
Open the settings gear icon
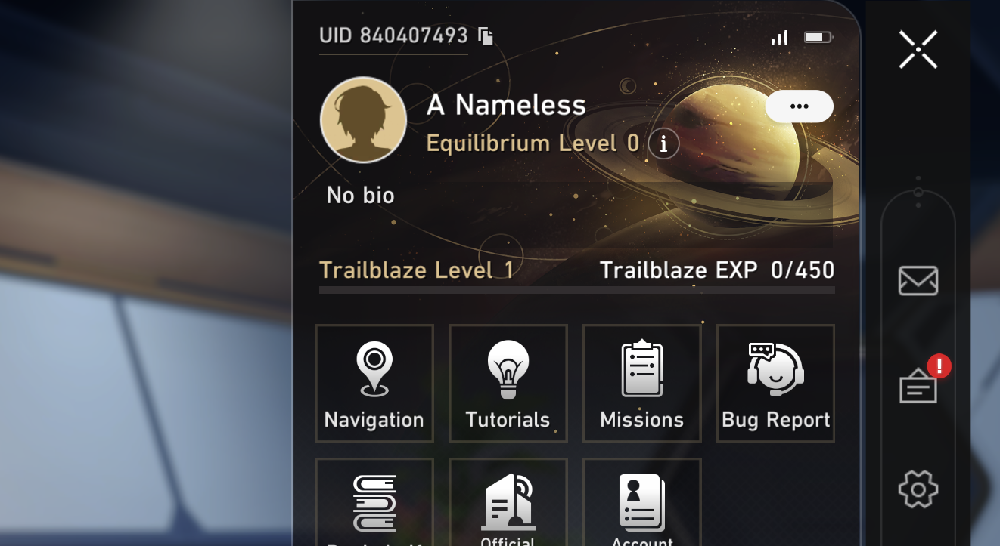click(x=918, y=489)
